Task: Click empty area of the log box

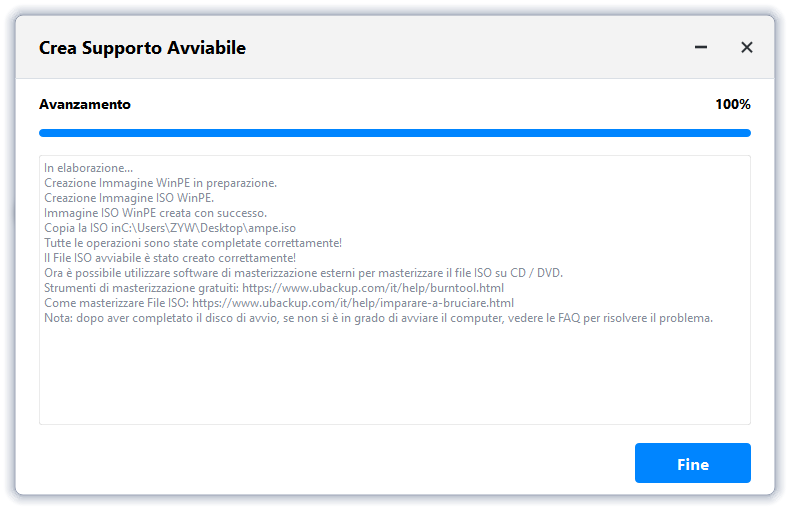Action: (x=394, y=380)
